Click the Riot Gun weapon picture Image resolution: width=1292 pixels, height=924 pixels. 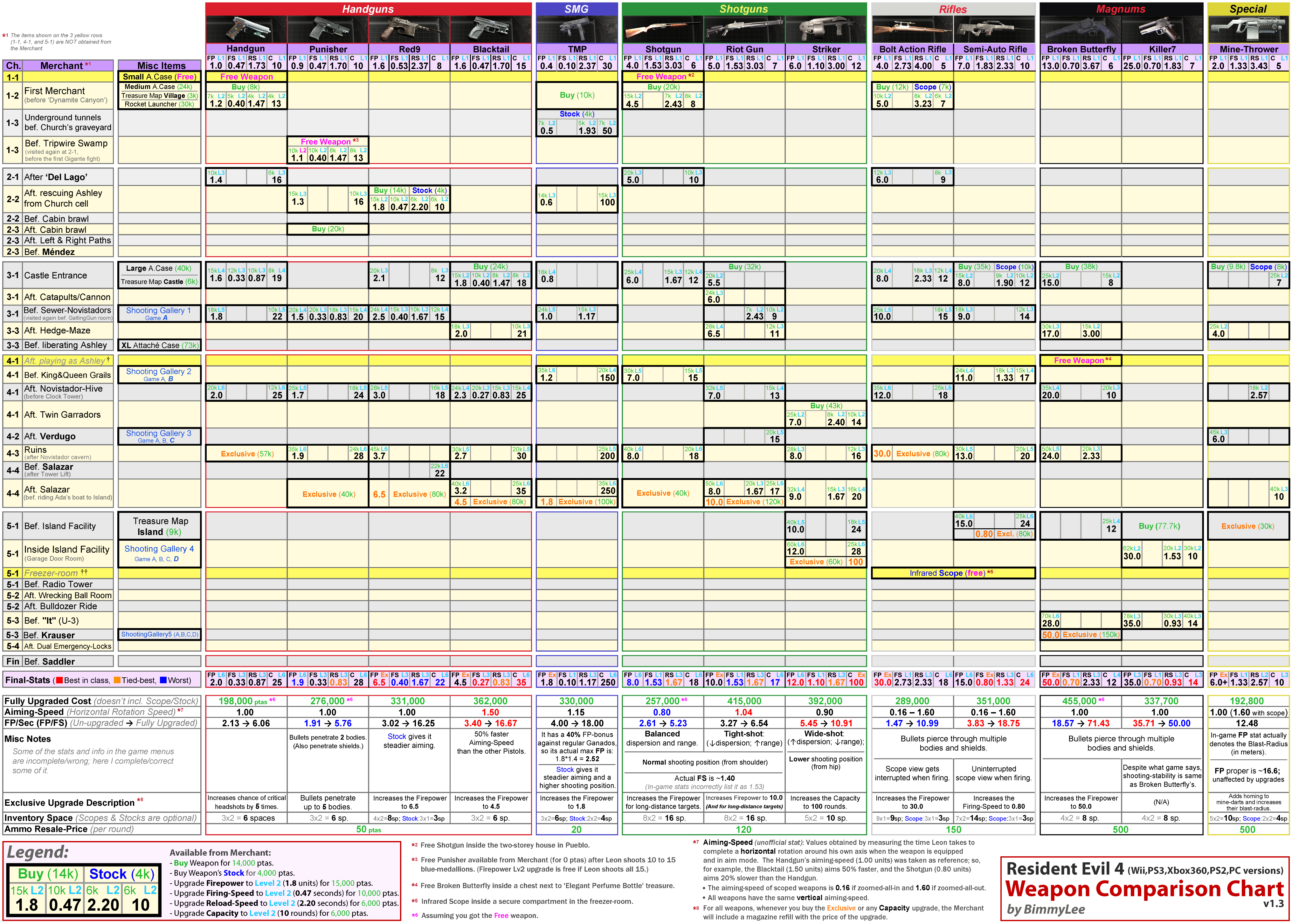(x=744, y=30)
